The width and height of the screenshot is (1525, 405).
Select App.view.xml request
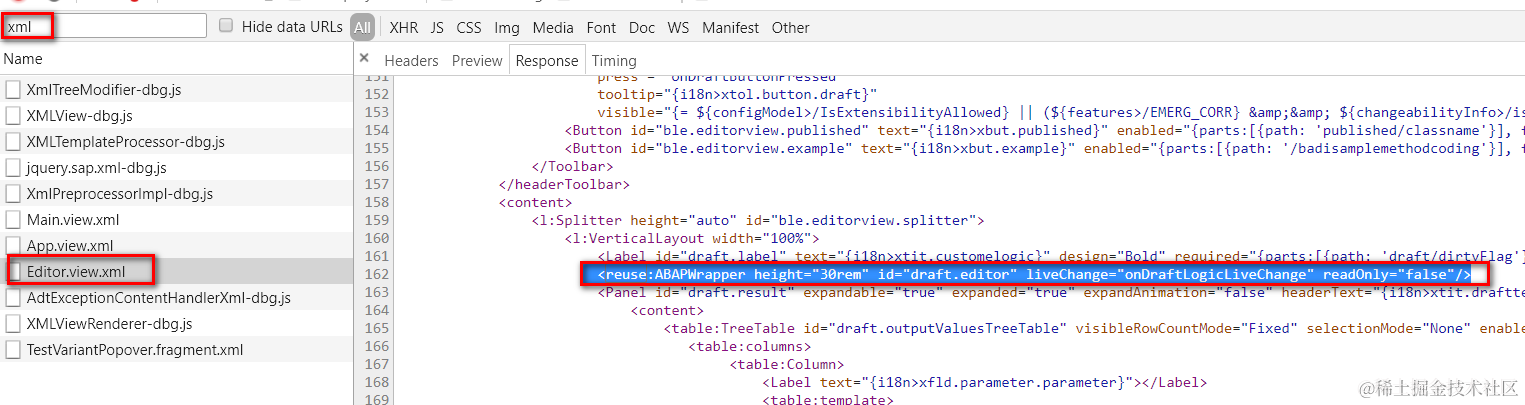tap(176, 245)
